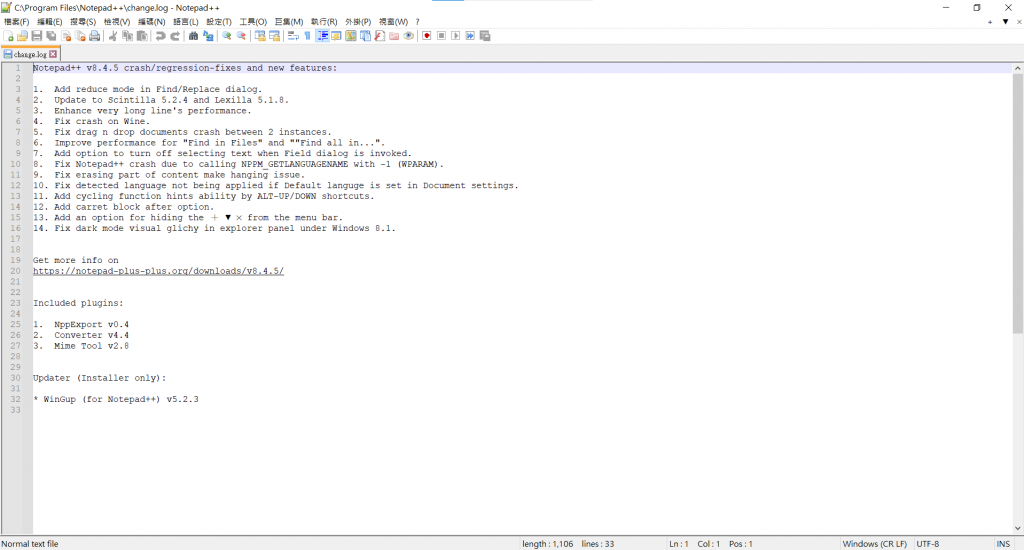This screenshot has height=550, width=1024.
Task: Close the change.log tab with red X
Action: (54, 54)
